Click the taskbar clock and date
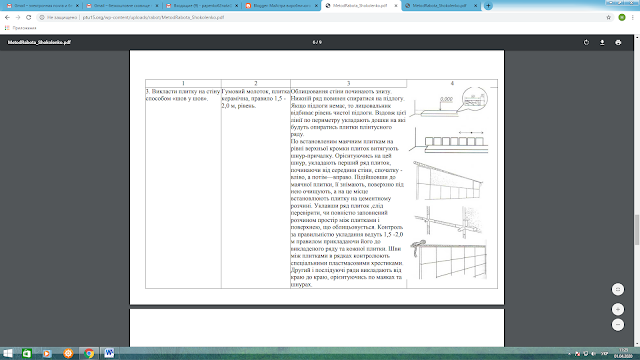The height and width of the screenshot is (360, 640). pos(623,353)
